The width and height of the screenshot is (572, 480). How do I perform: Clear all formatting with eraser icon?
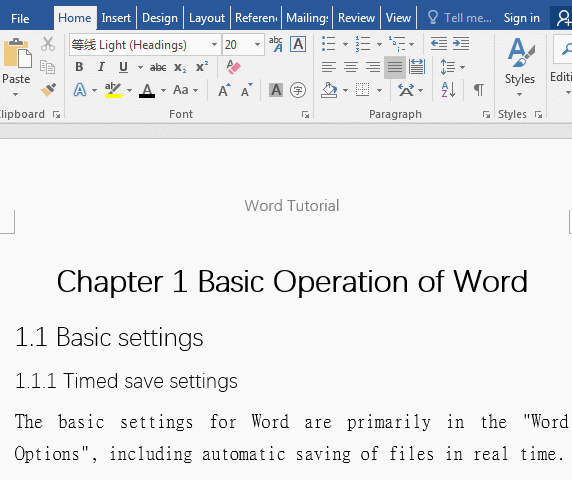[x=233, y=67]
